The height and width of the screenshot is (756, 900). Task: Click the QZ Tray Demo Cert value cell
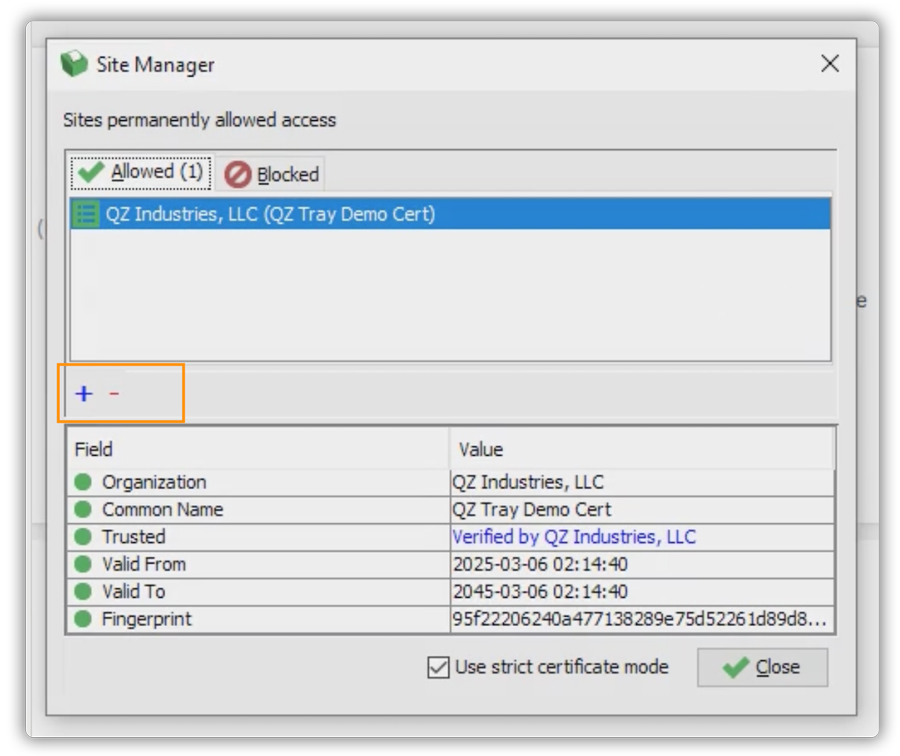(x=642, y=509)
